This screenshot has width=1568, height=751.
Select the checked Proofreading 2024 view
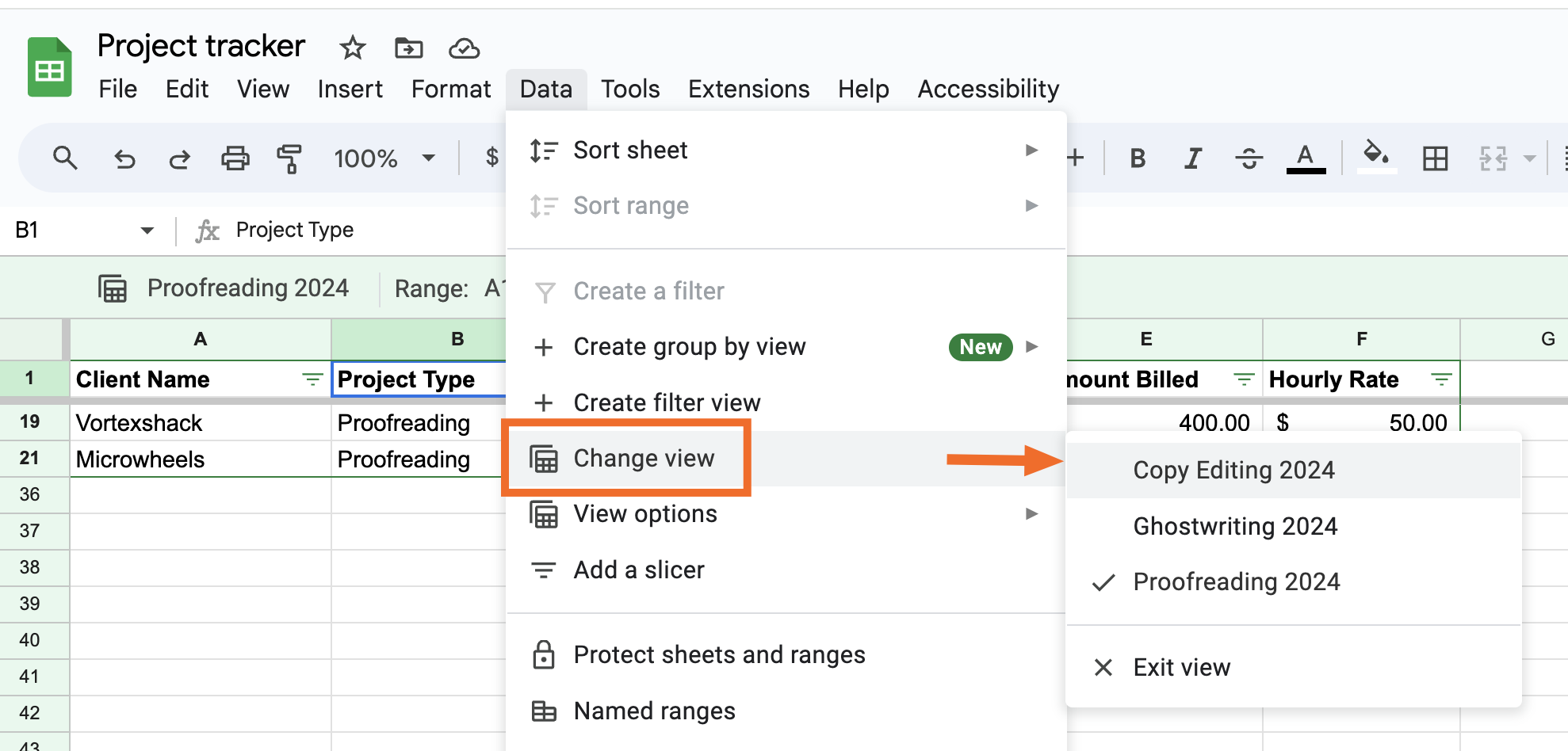1293,582
